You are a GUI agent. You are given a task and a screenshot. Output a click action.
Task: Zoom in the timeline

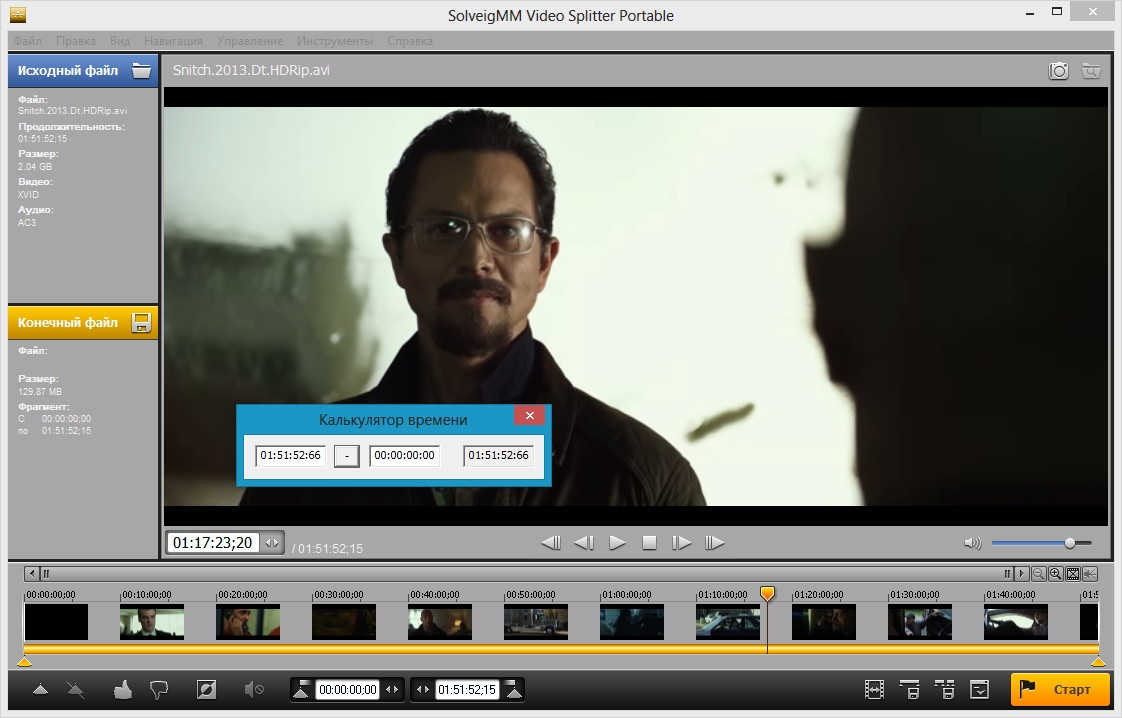tap(1055, 574)
